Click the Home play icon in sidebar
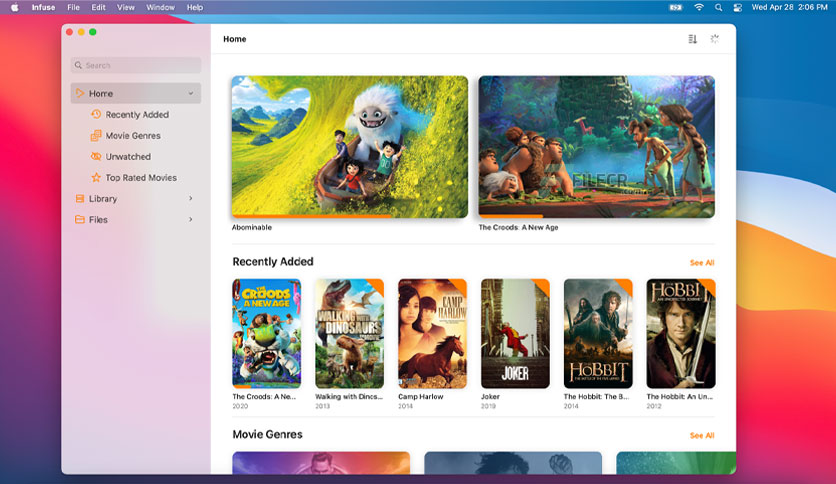836x484 pixels. (80, 93)
